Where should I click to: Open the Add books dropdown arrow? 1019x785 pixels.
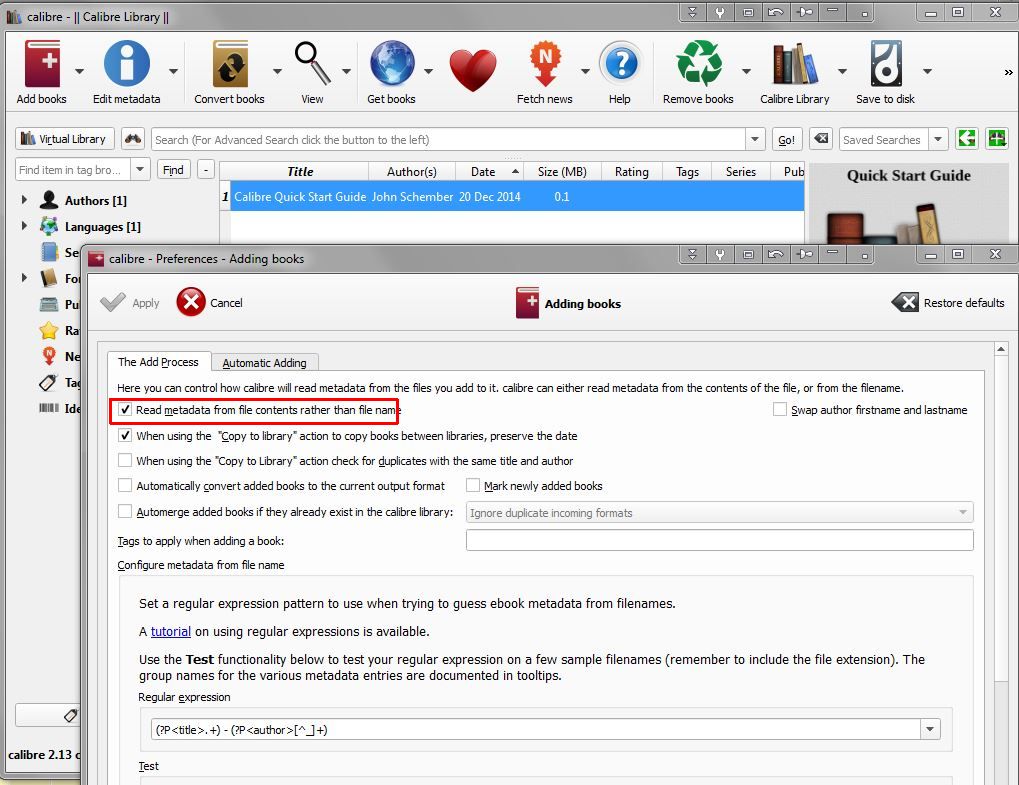point(79,71)
